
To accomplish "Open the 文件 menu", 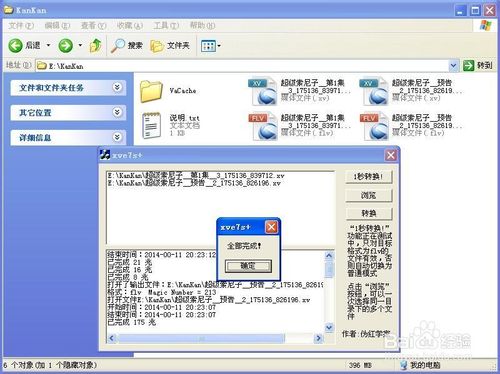I will coord(21,25).
